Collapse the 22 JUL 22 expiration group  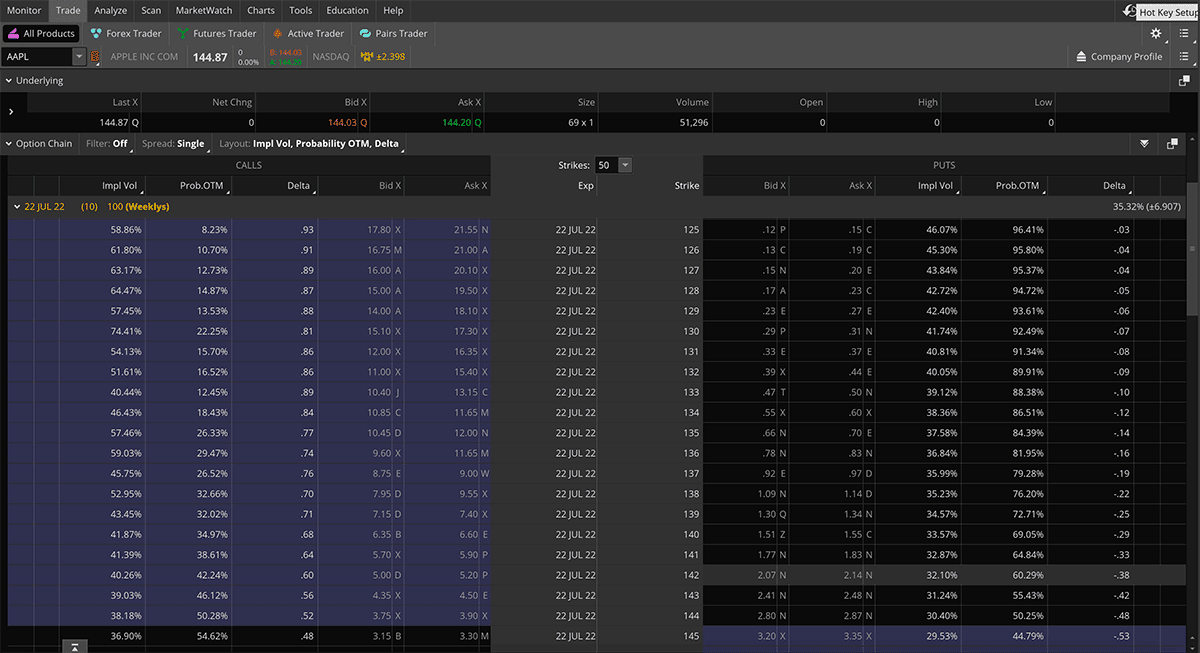pyautogui.click(x=16, y=206)
